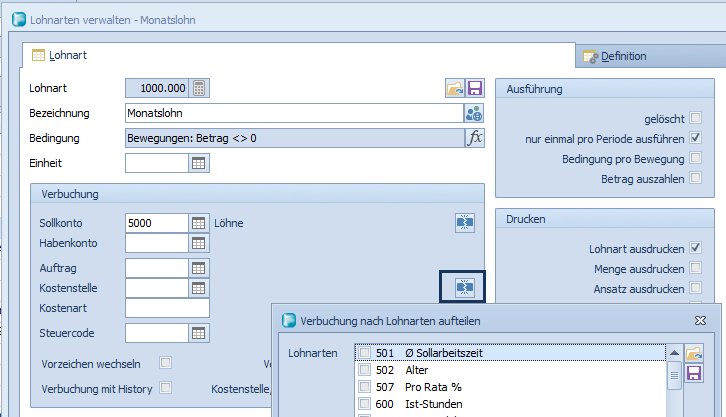Click the translation icon next to Bezeichnung

[x=474, y=113]
